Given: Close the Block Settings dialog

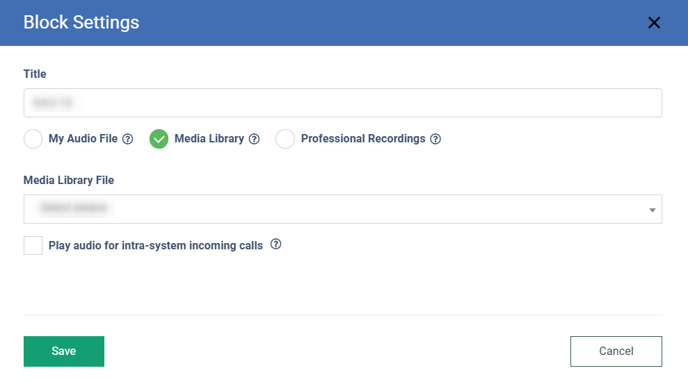Looking at the screenshot, I should click(x=654, y=23).
